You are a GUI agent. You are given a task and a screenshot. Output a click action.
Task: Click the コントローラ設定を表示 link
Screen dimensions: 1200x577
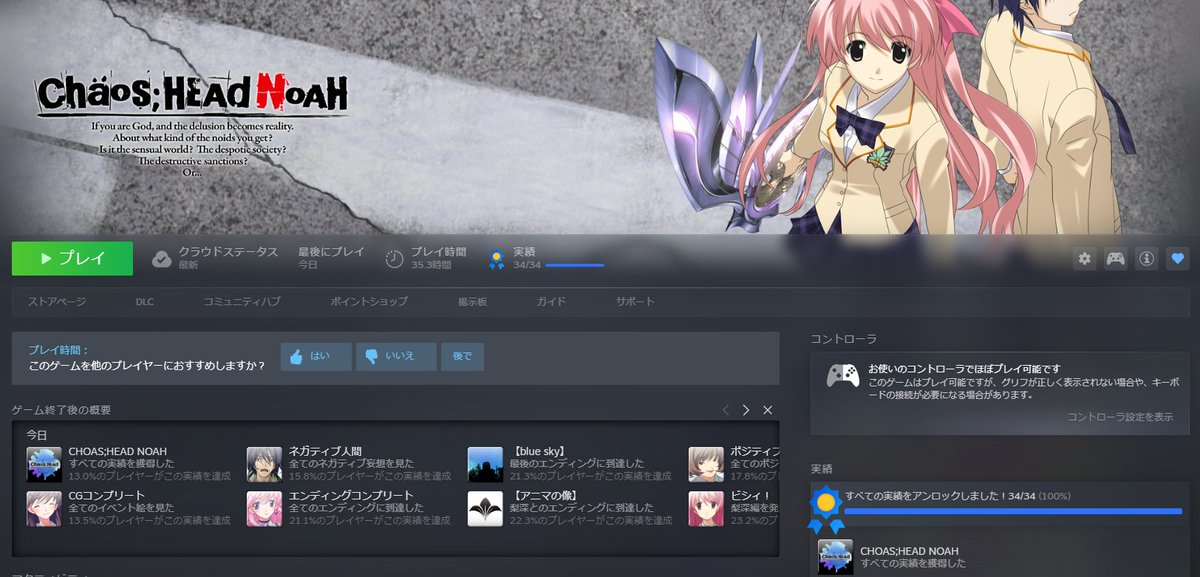(x=1120, y=417)
